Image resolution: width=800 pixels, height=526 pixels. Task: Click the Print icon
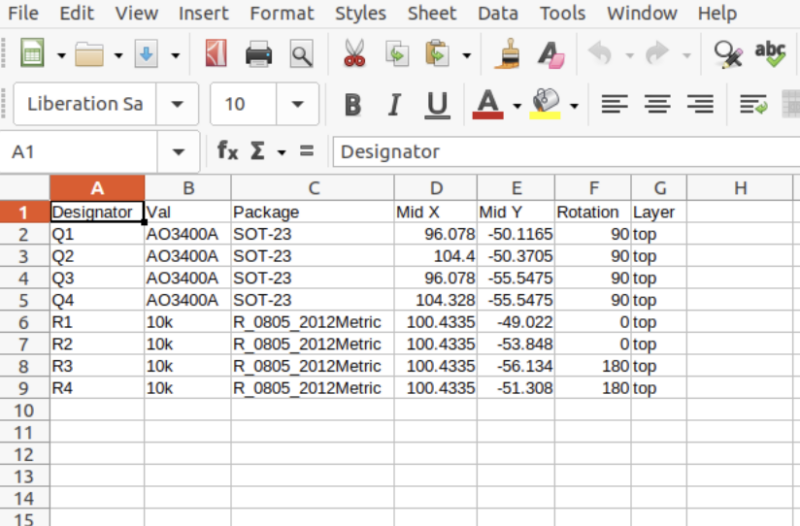[259, 54]
